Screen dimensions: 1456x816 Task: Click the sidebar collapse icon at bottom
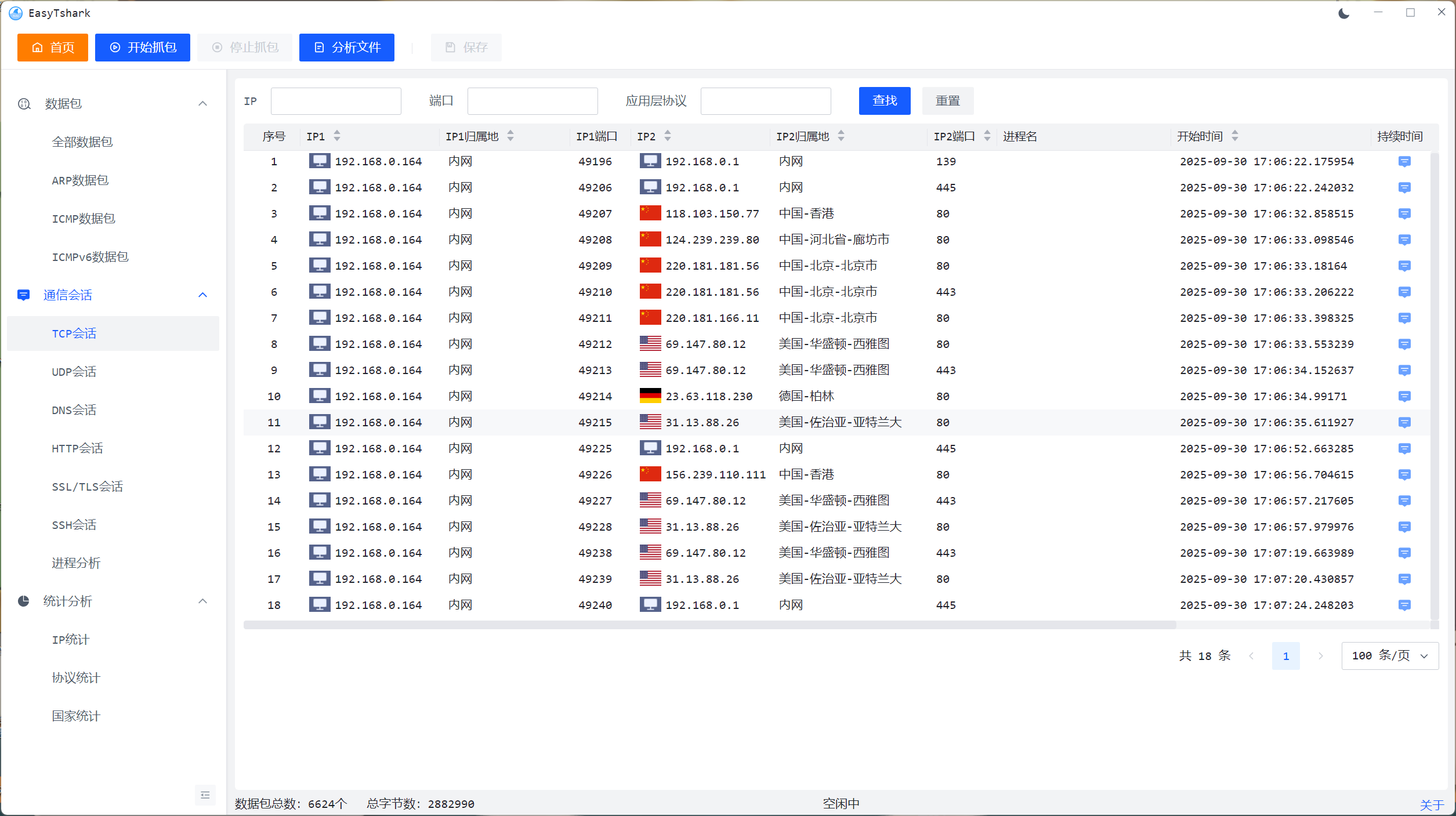click(x=205, y=795)
